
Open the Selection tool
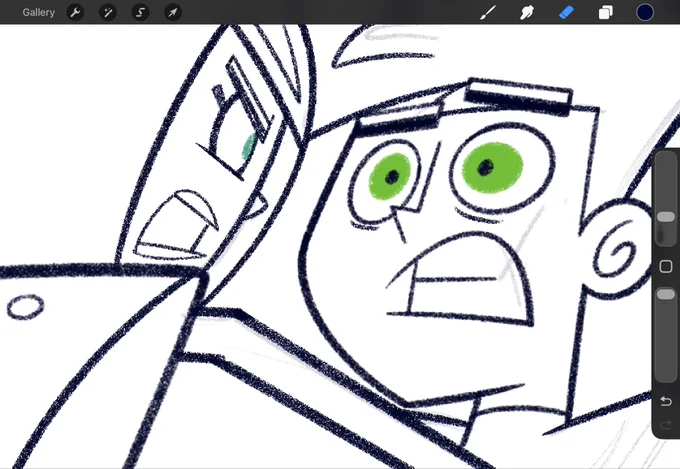click(x=141, y=12)
